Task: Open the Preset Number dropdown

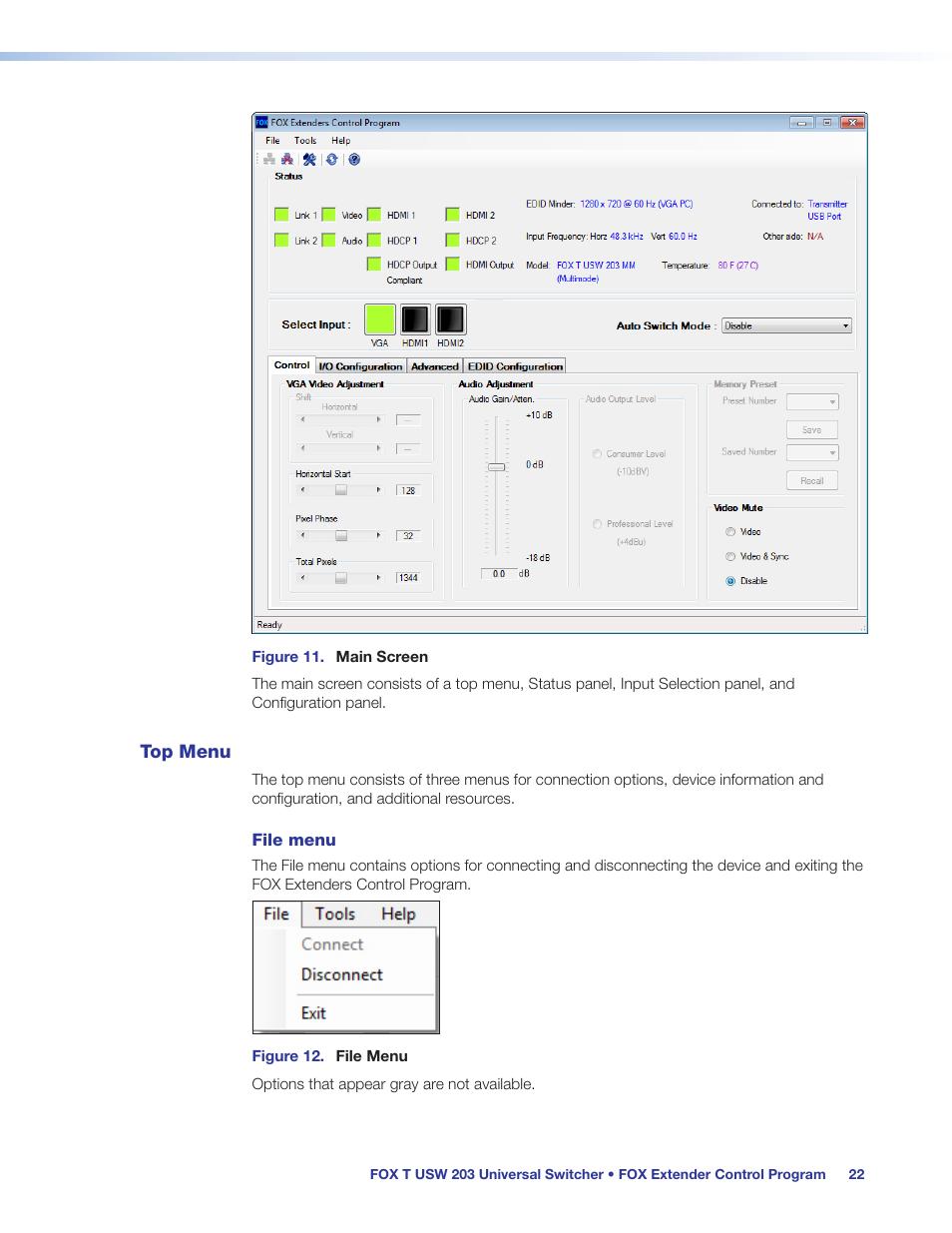Action: tap(812, 401)
